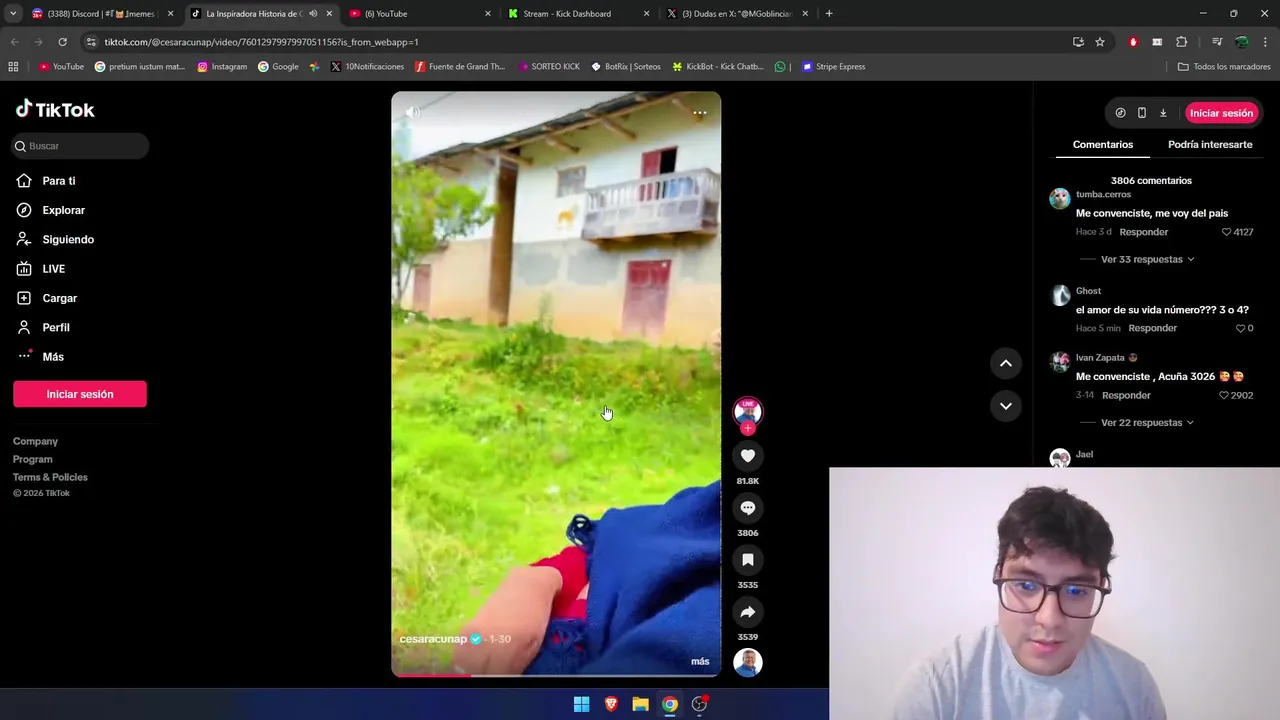Reply to tumba.cerros comment
The width and height of the screenshot is (1280, 720).
pos(1144,232)
